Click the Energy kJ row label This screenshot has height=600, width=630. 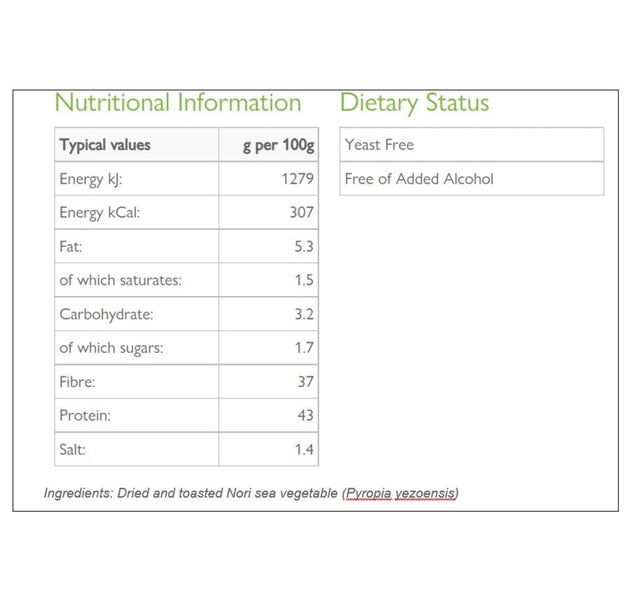(x=91, y=179)
